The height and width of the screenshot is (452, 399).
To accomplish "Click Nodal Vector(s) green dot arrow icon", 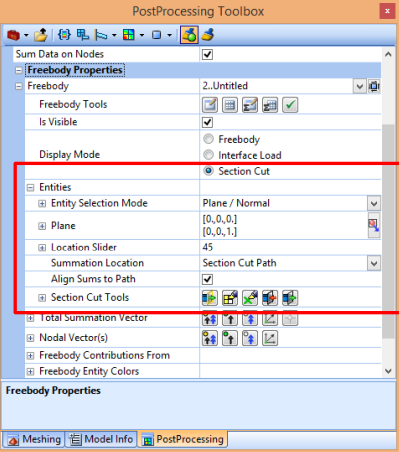I will (x=230, y=338).
